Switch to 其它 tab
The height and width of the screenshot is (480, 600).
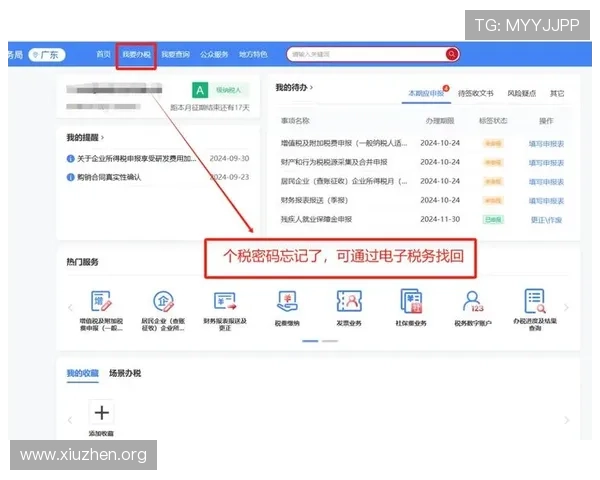coord(557,93)
